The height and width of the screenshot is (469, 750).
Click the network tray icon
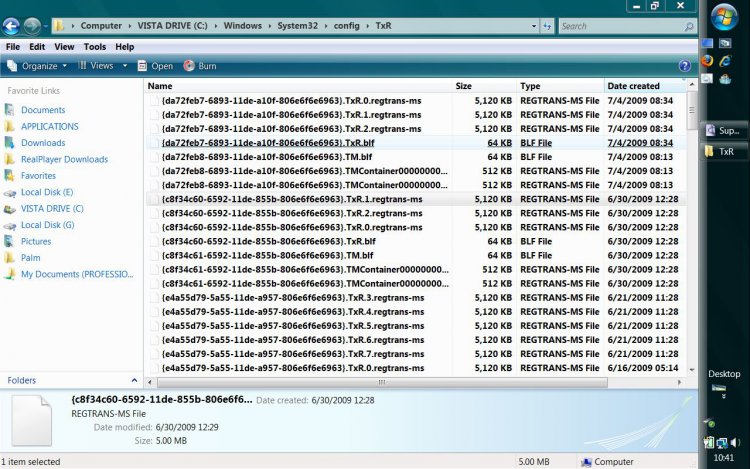(x=722, y=443)
